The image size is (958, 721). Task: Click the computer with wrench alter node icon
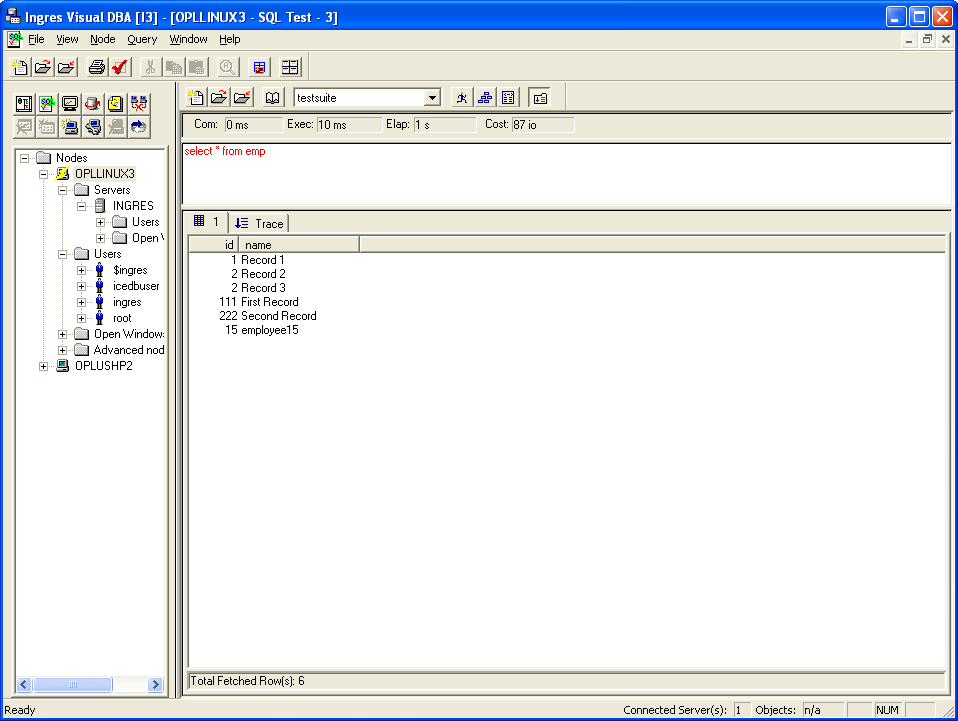tap(93, 127)
